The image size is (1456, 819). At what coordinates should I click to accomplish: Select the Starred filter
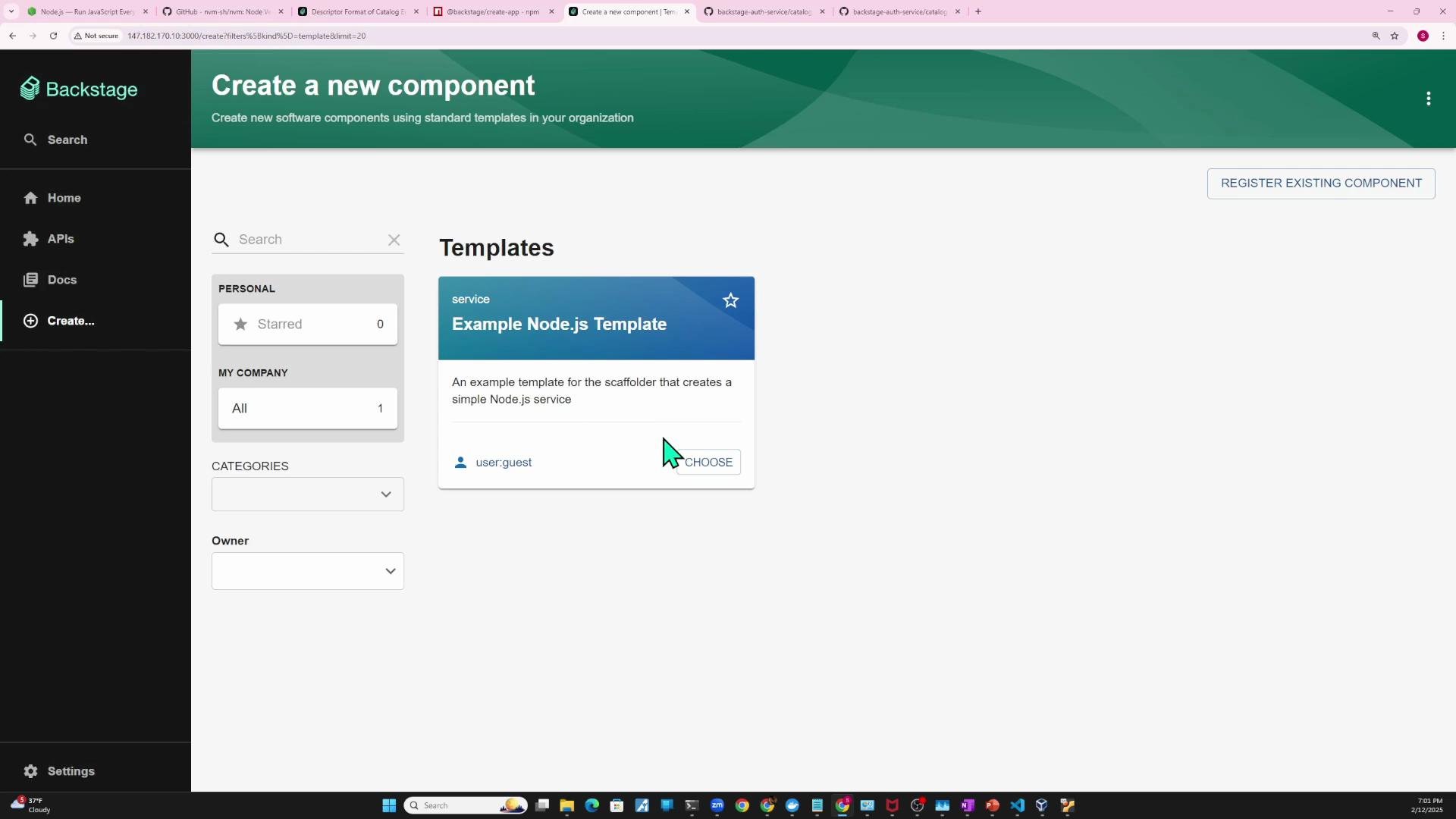(x=308, y=325)
